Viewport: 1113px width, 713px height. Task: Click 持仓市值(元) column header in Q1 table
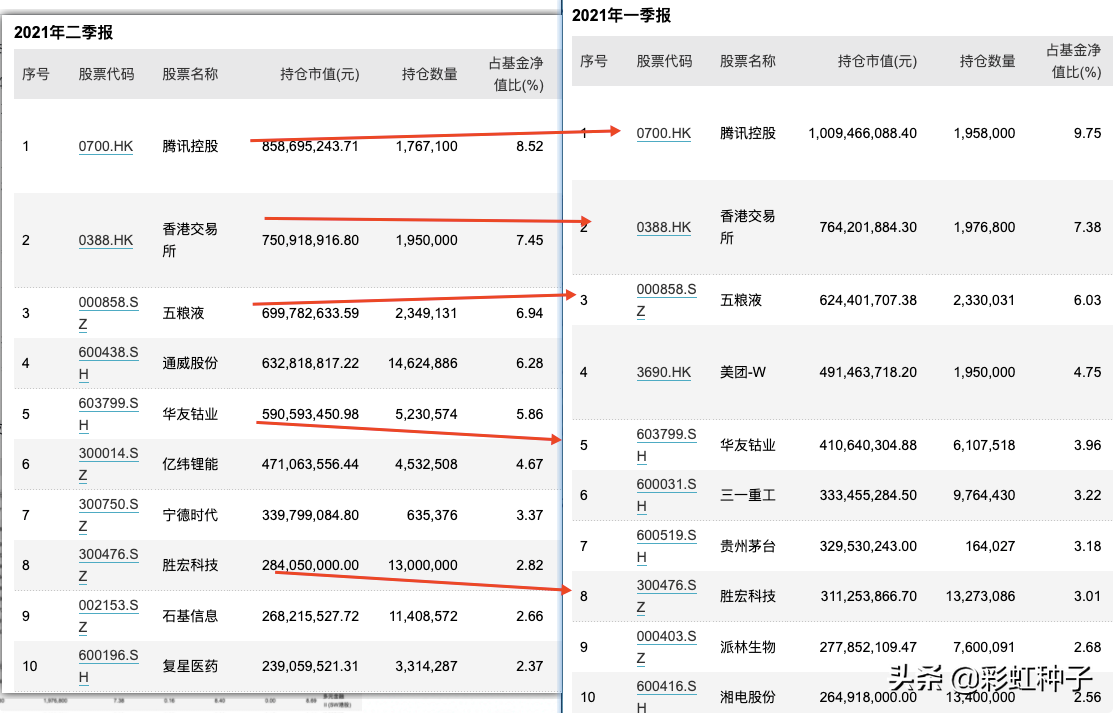pos(877,61)
